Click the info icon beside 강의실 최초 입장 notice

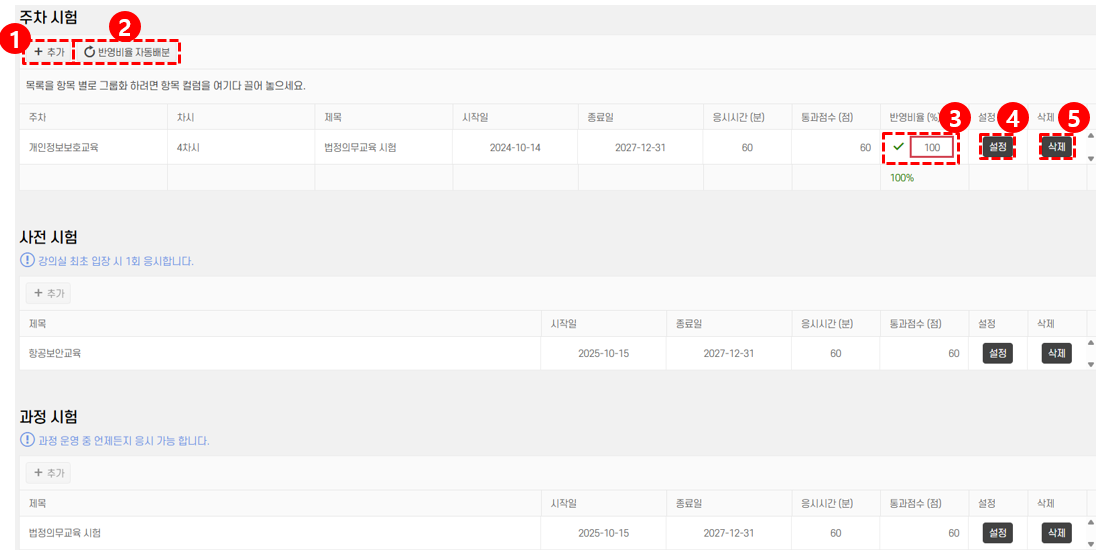click(27, 261)
